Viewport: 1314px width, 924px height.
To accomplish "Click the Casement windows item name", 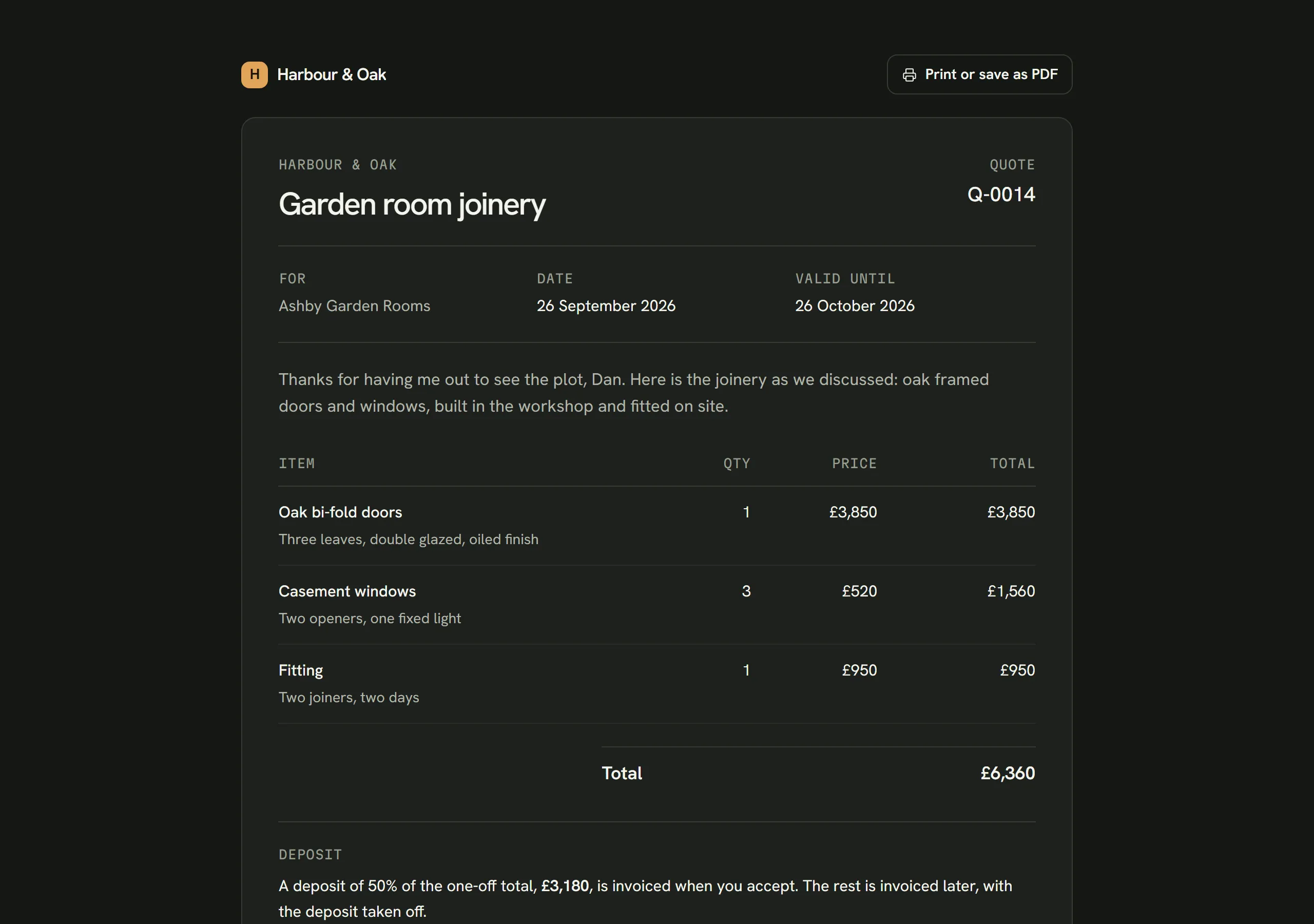I will 347,591.
